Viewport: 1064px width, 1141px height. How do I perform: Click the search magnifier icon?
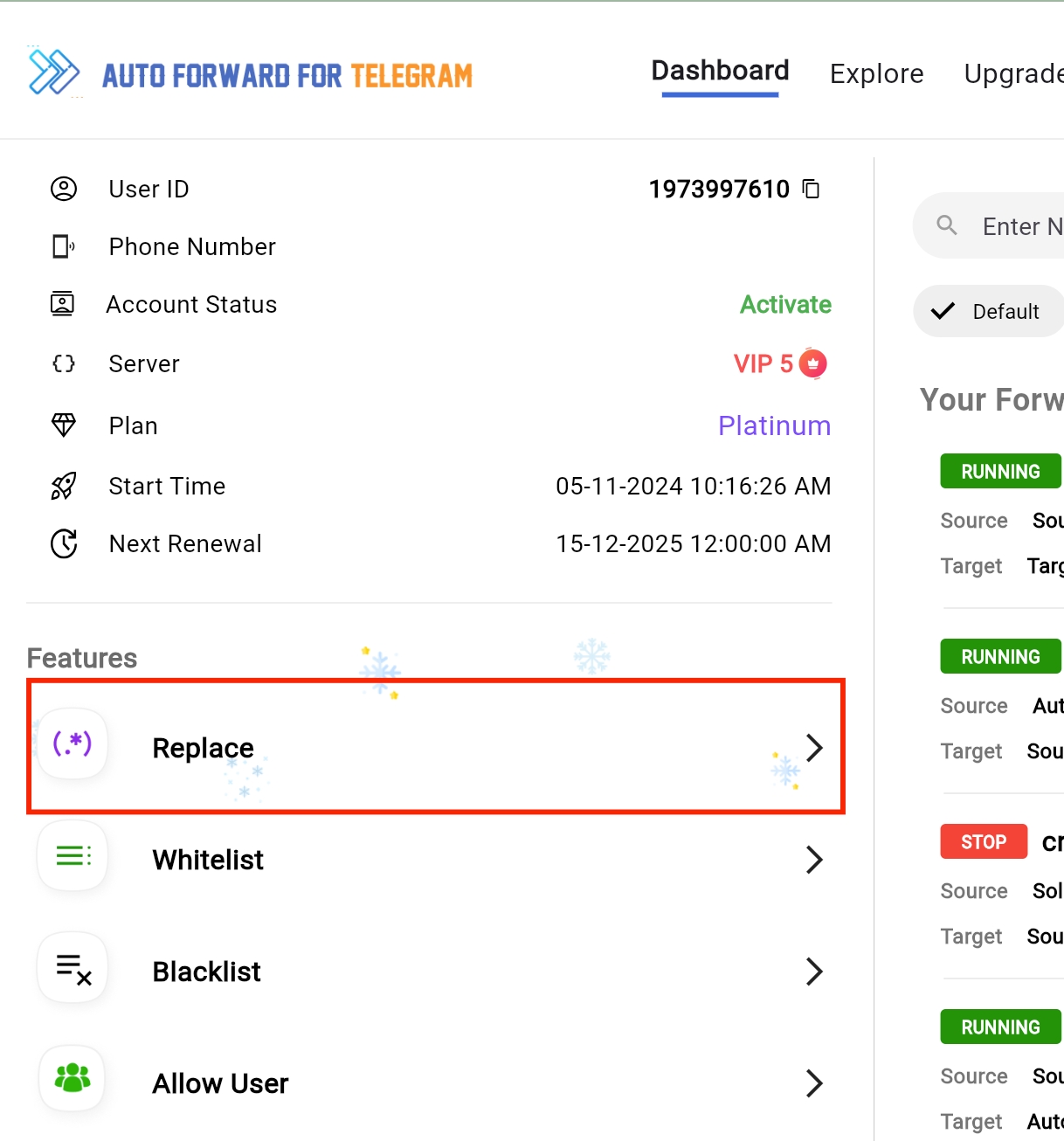[x=947, y=225]
